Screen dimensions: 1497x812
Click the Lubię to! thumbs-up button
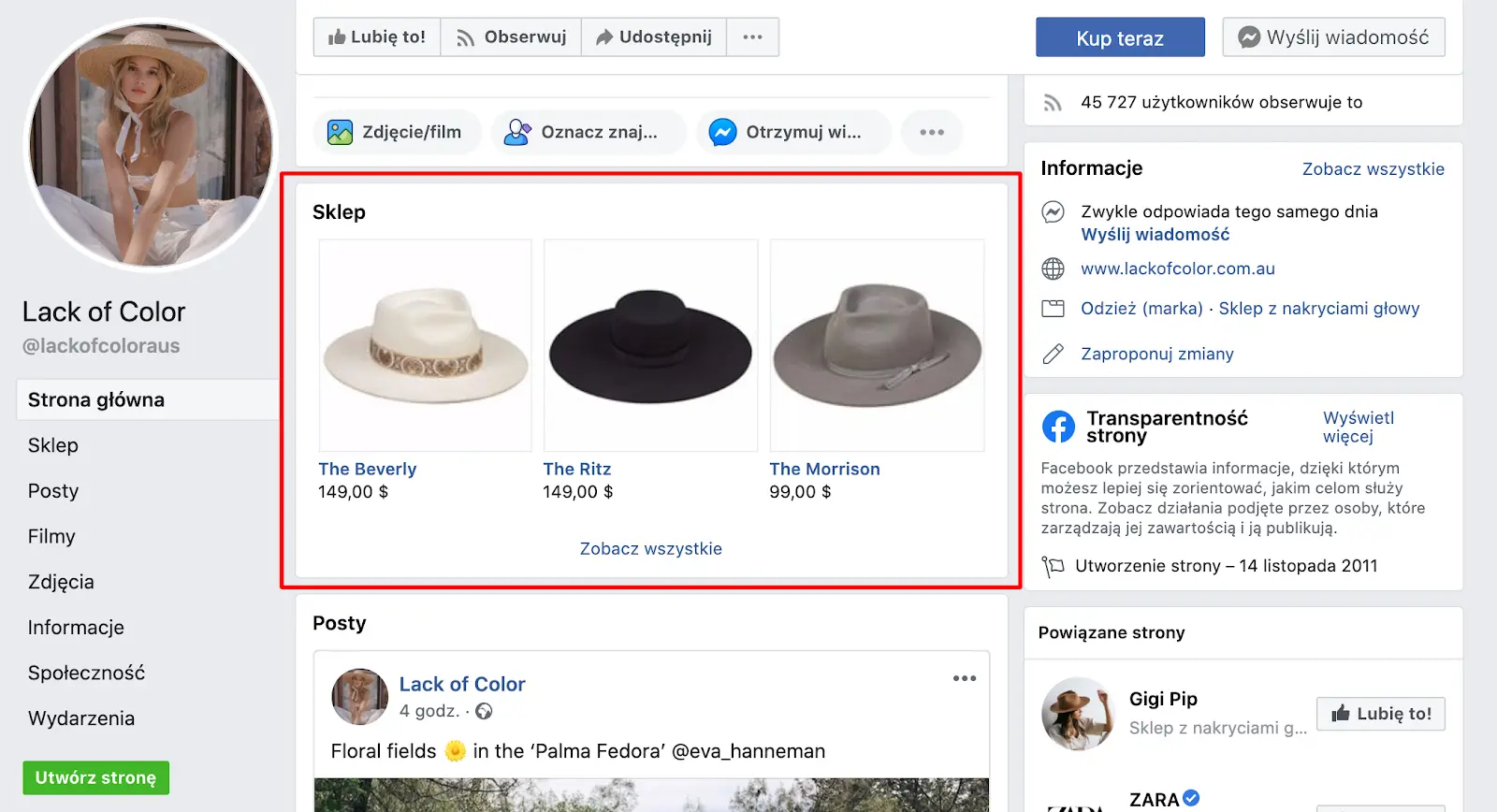tap(377, 37)
